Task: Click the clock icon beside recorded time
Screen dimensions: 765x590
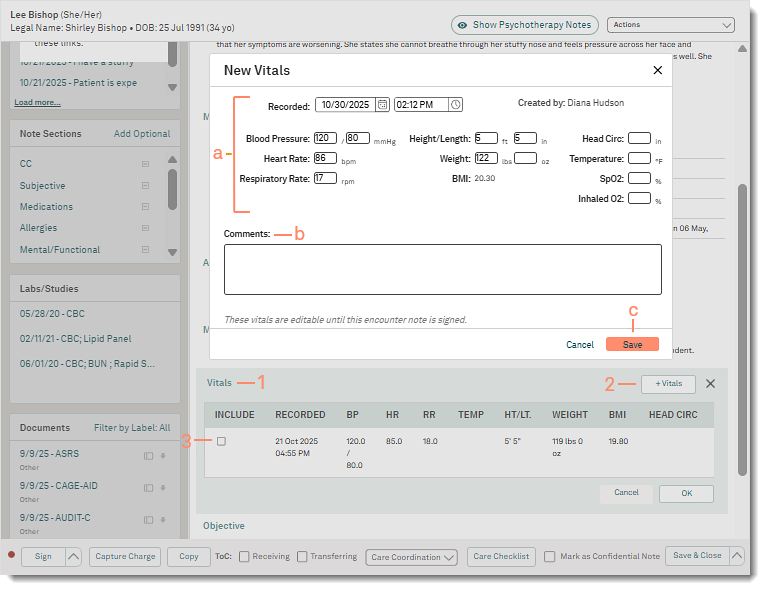Action: pos(455,104)
